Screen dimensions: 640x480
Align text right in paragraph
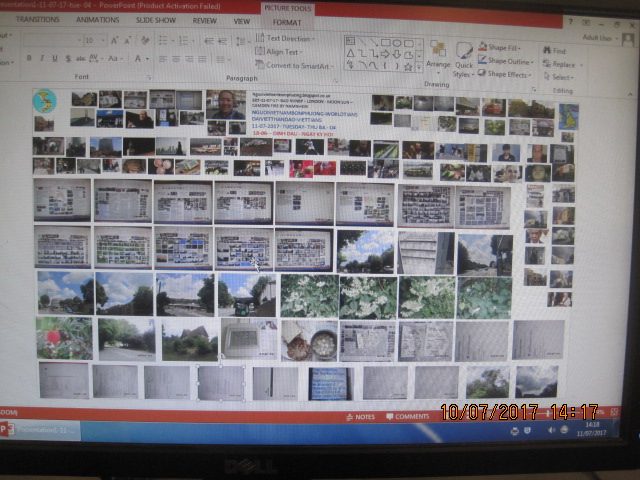point(189,59)
